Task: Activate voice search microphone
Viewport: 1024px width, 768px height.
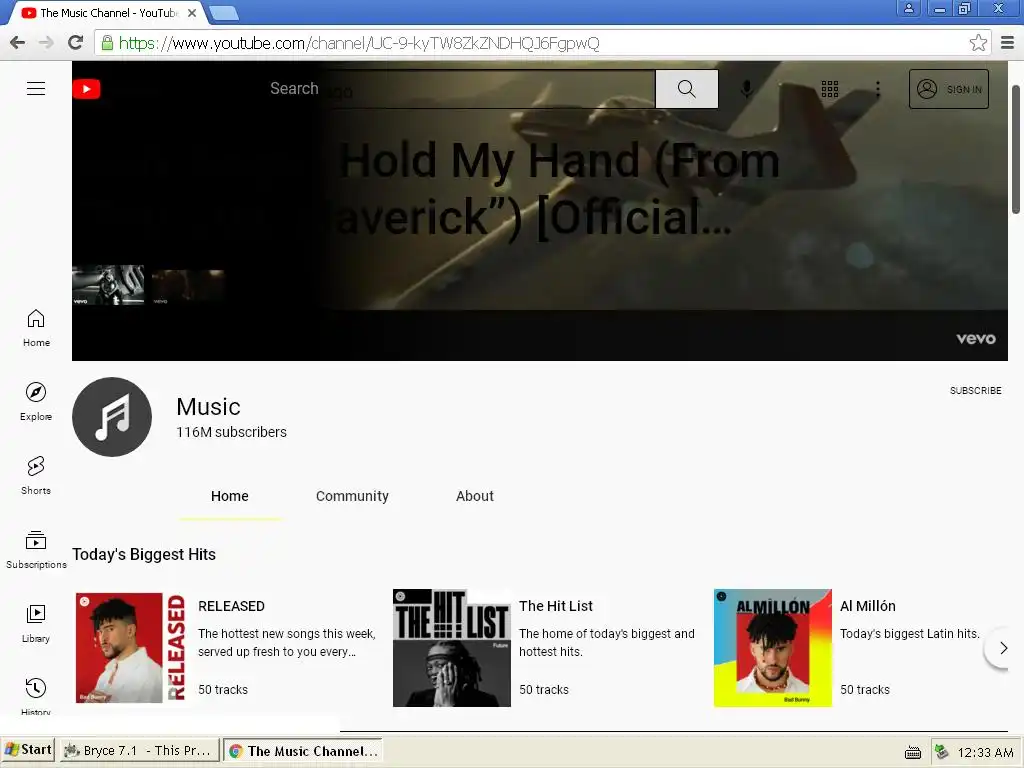Action: (746, 89)
